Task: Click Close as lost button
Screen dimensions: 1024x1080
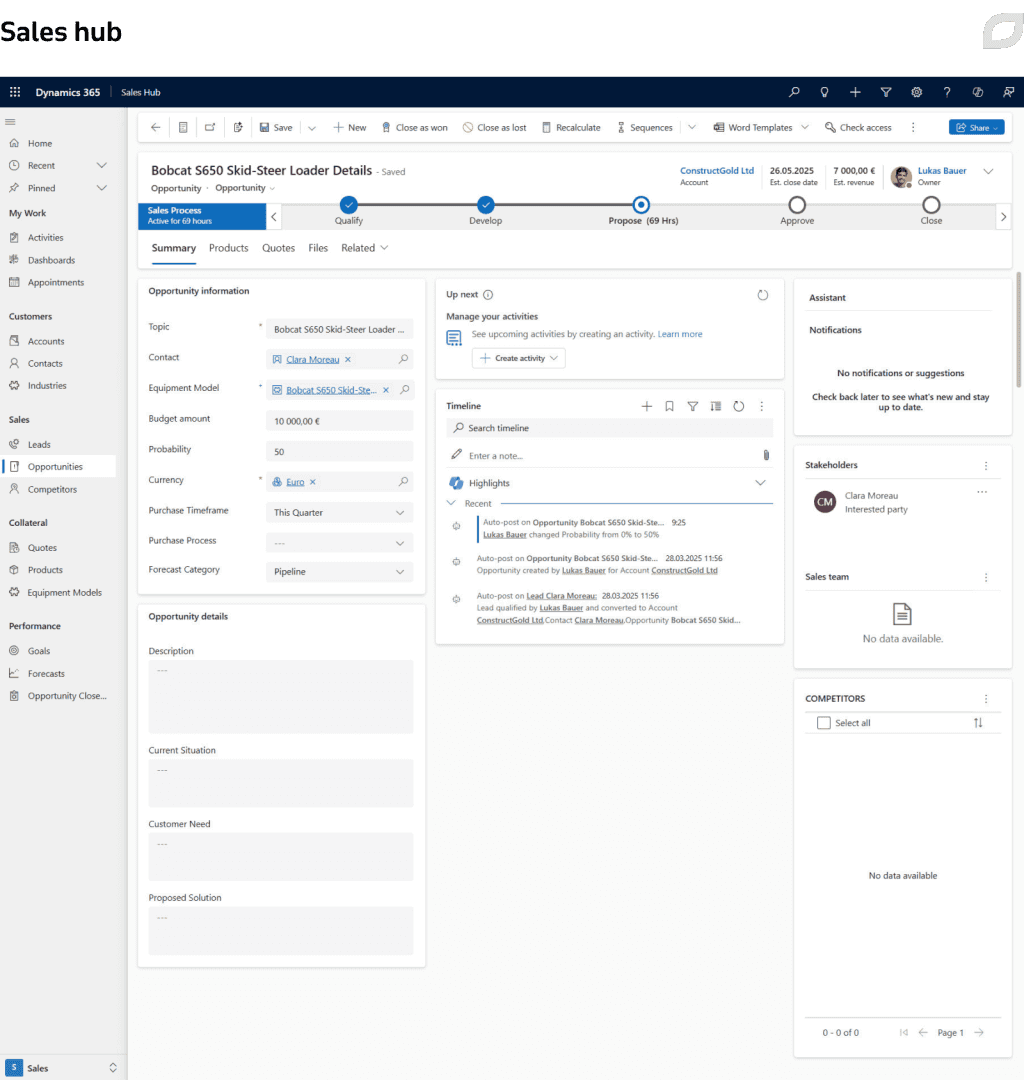Action: pos(494,127)
